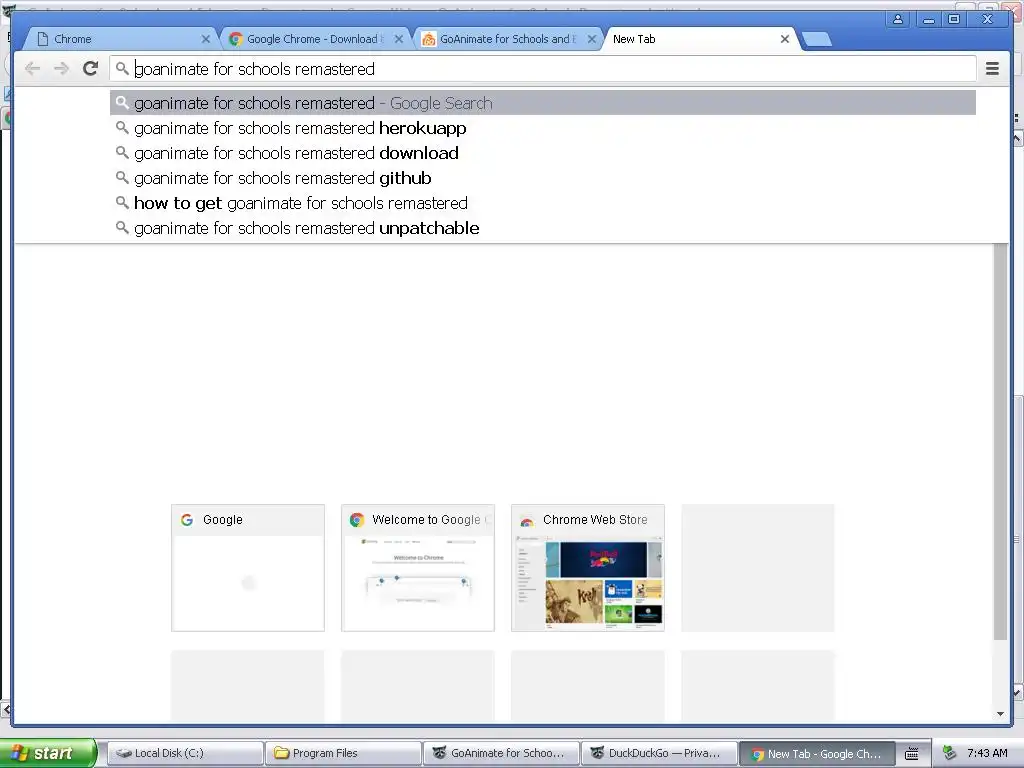The height and width of the screenshot is (768, 1024).
Task: Switch to Local Disk (C:) taskbar window
Action: coord(185,753)
